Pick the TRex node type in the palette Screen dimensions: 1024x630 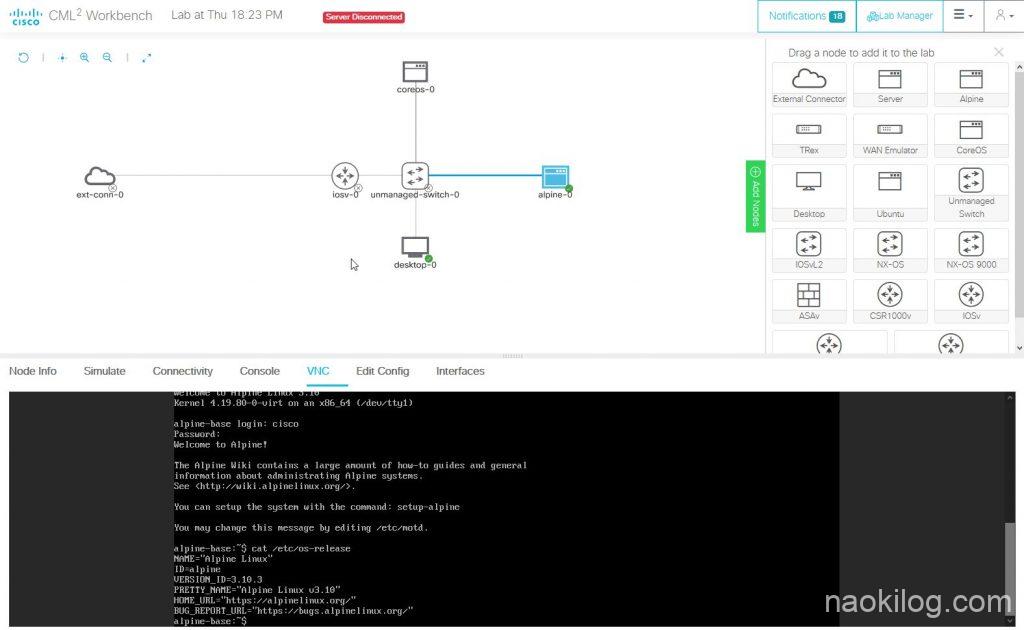(809, 136)
